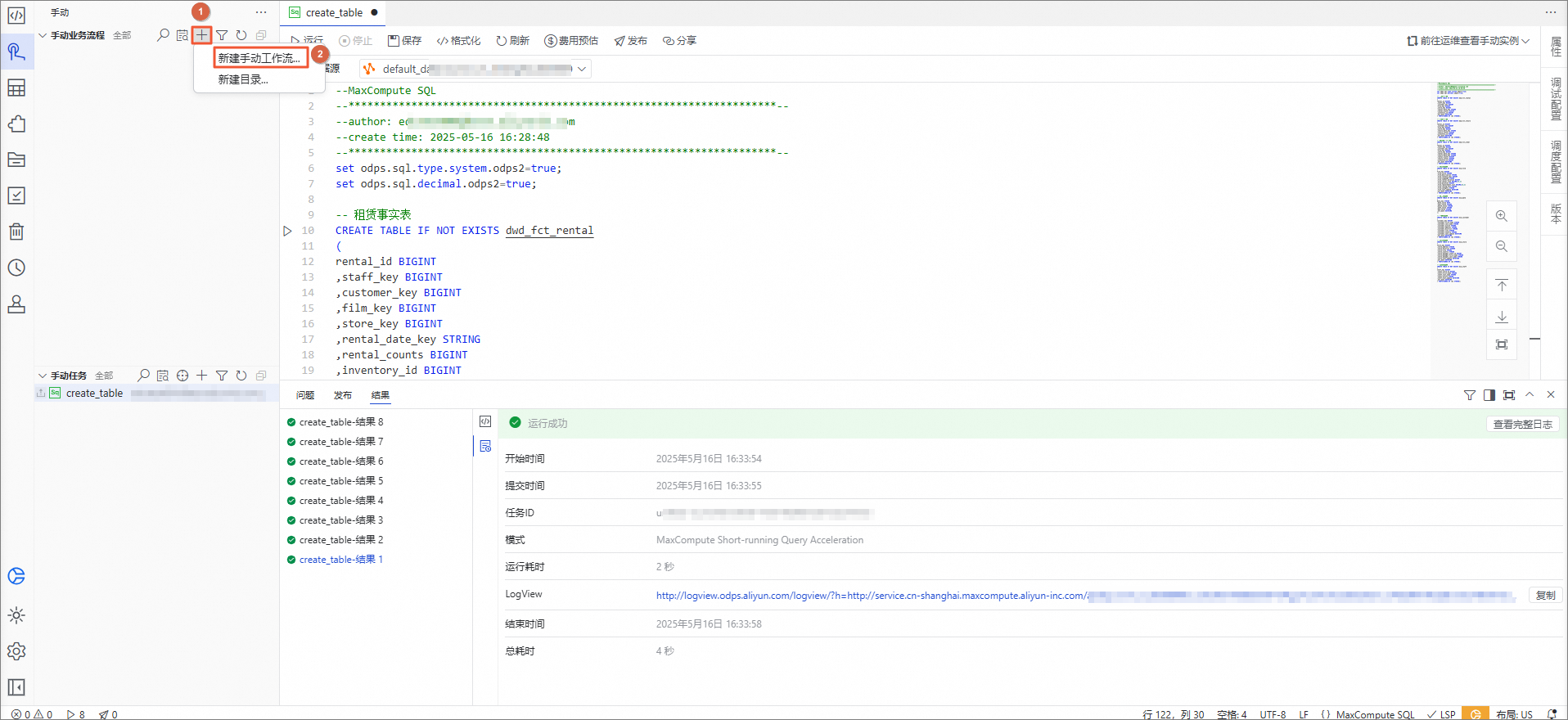The image size is (1568, 720).
Task: Click the locate target icon in 手动任务 header
Action: click(182, 376)
